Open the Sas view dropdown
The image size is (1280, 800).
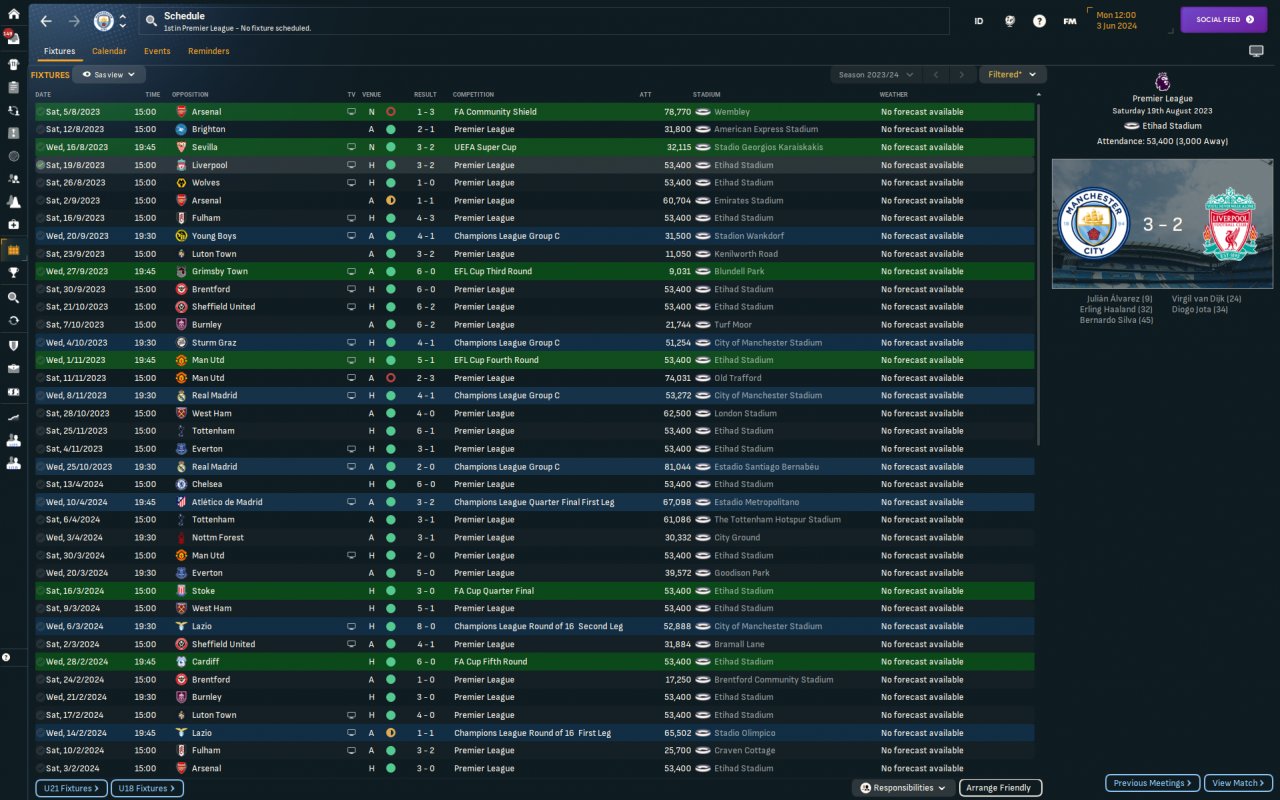111,74
